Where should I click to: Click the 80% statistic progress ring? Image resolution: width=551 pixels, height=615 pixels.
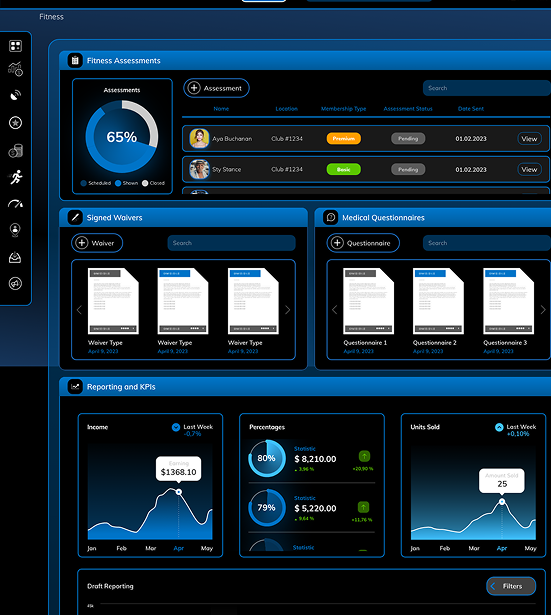coord(267,458)
